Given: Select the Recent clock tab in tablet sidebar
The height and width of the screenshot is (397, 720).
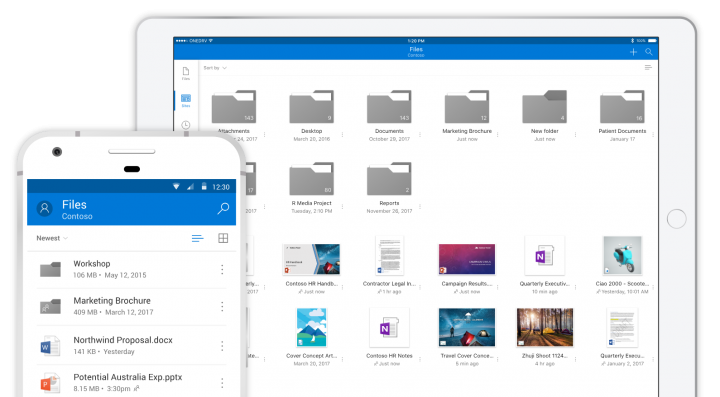Looking at the screenshot, I should (186, 125).
